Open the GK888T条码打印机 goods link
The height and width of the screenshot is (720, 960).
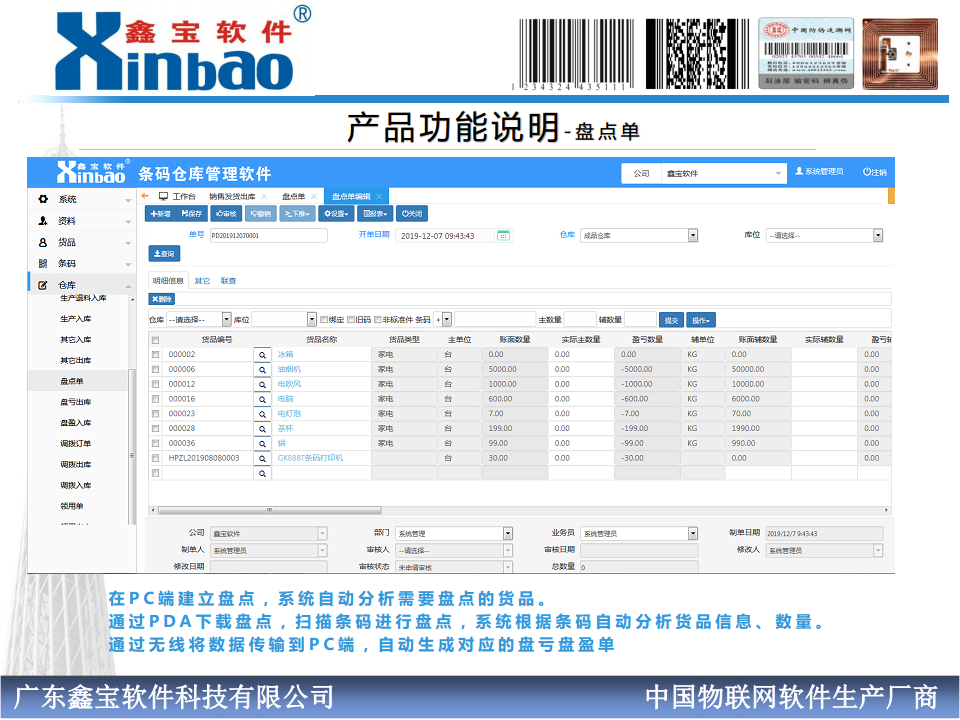310,458
